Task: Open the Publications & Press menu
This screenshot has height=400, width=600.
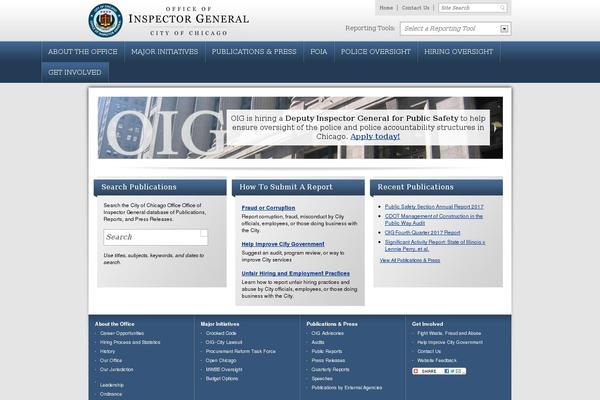Action: (x=254, y=52)
